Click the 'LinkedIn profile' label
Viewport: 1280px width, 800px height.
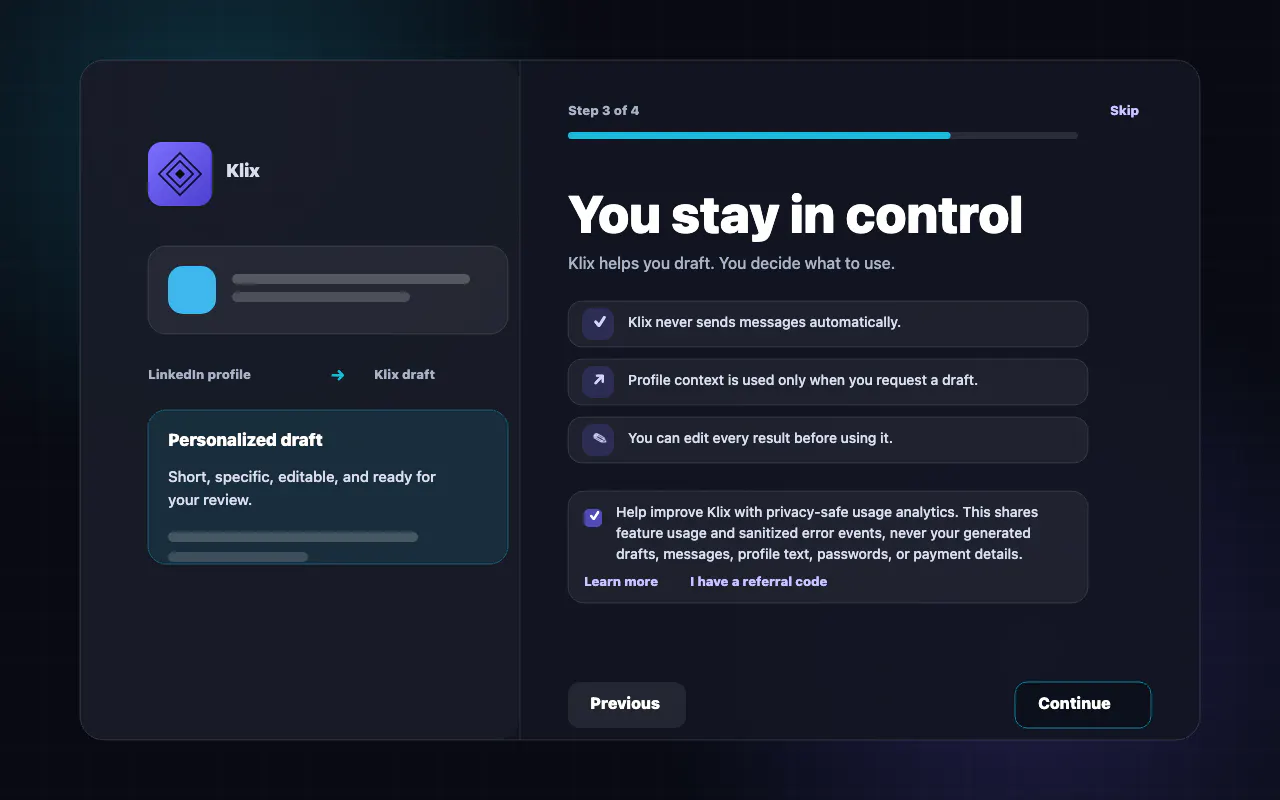point(199,375)
